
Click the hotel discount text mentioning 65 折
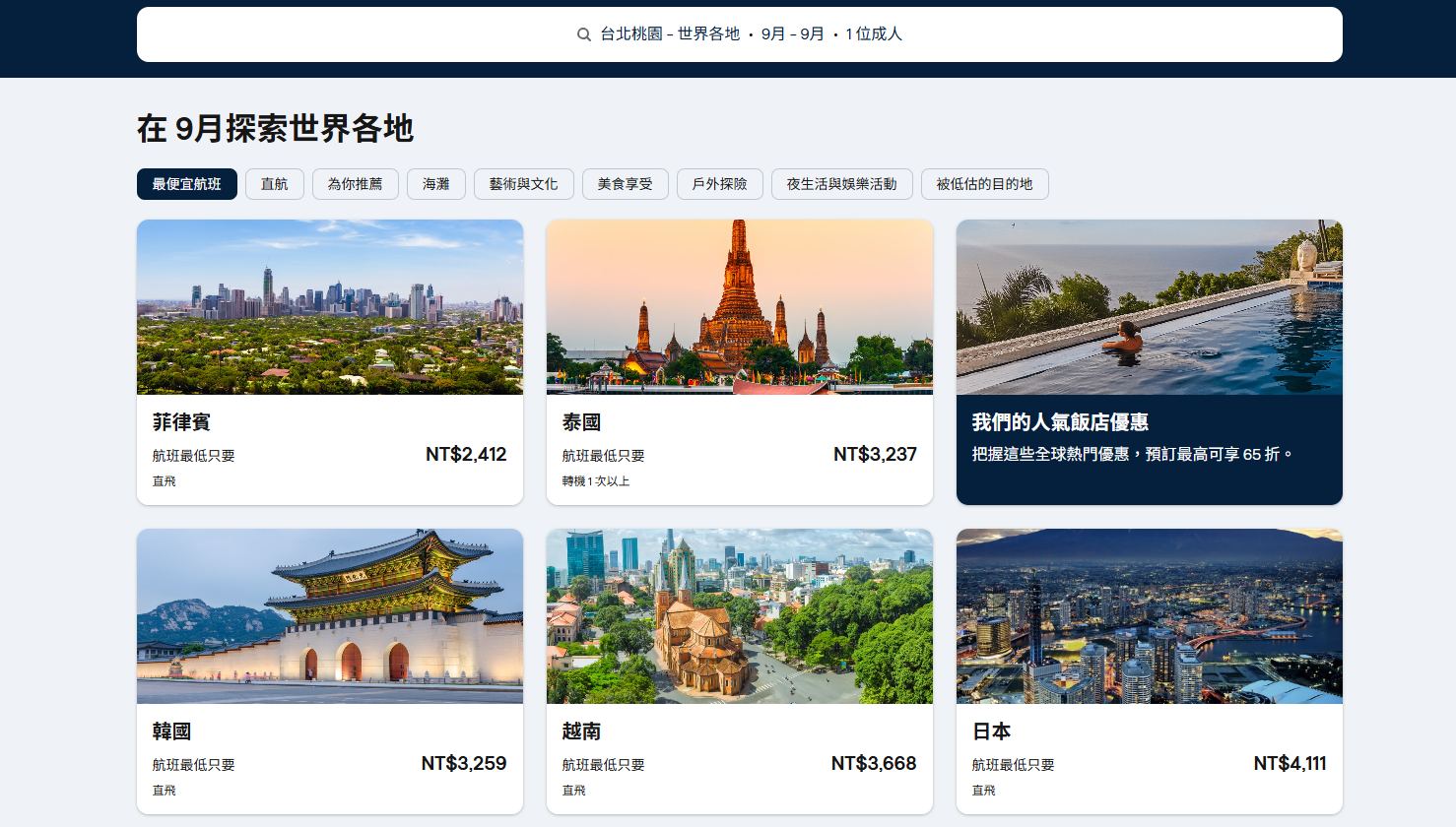[1133, 454]
